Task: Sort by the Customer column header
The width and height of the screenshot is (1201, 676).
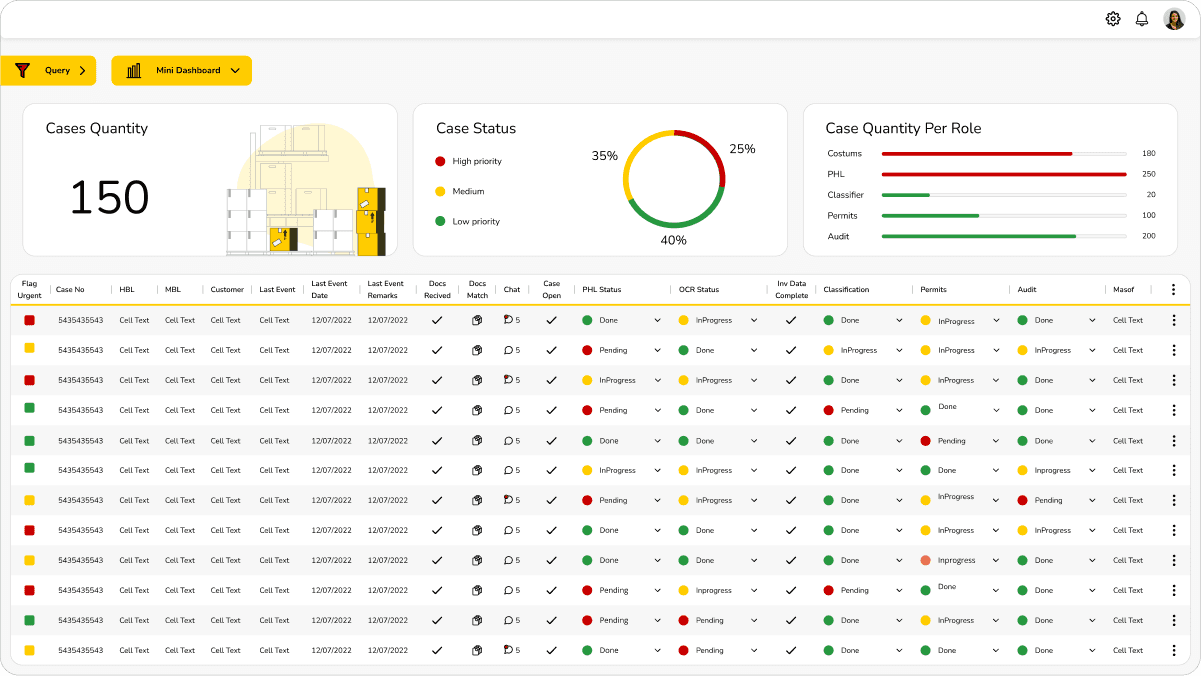Action: (x=227, y=290)
